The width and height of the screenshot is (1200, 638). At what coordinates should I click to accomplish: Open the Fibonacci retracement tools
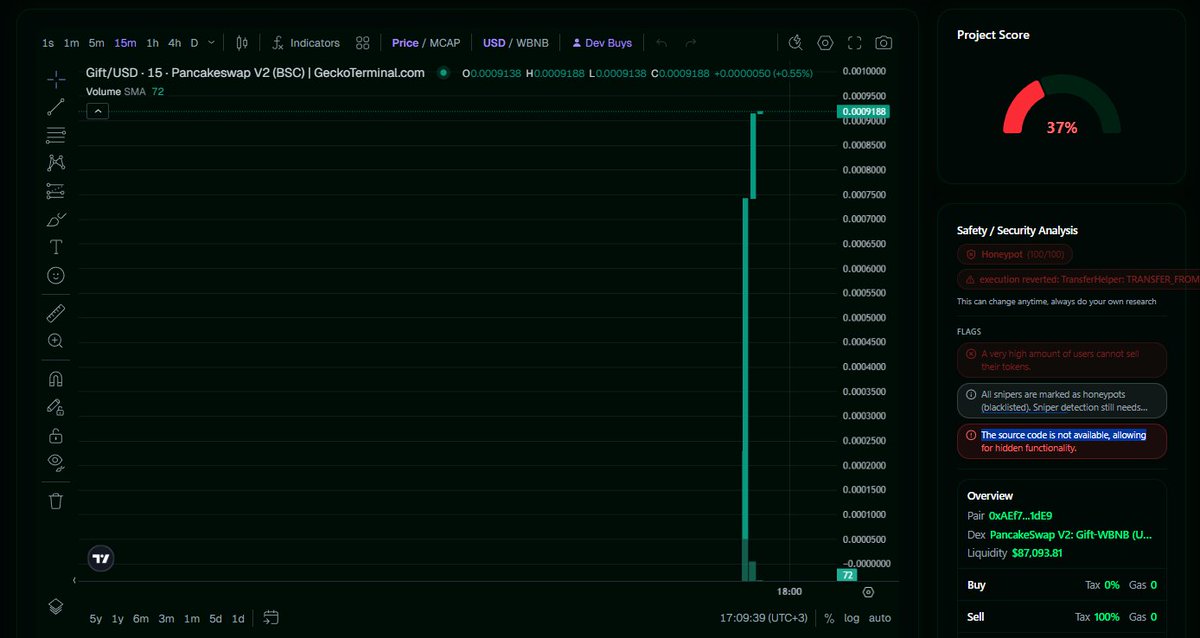pyautogui.click(x=56, y=135)
